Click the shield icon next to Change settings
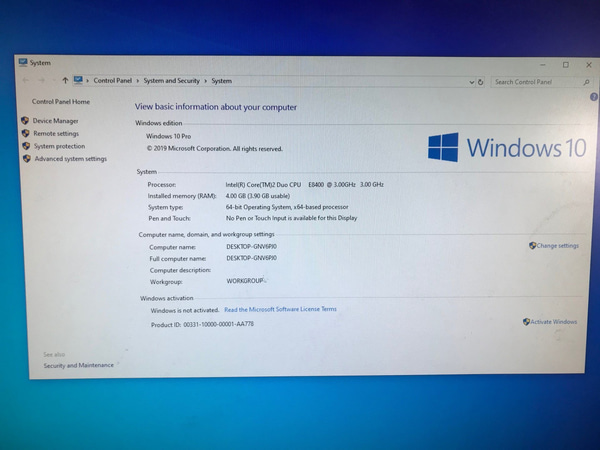Screen dimensions: 600x450 click(x=533, y=246)
